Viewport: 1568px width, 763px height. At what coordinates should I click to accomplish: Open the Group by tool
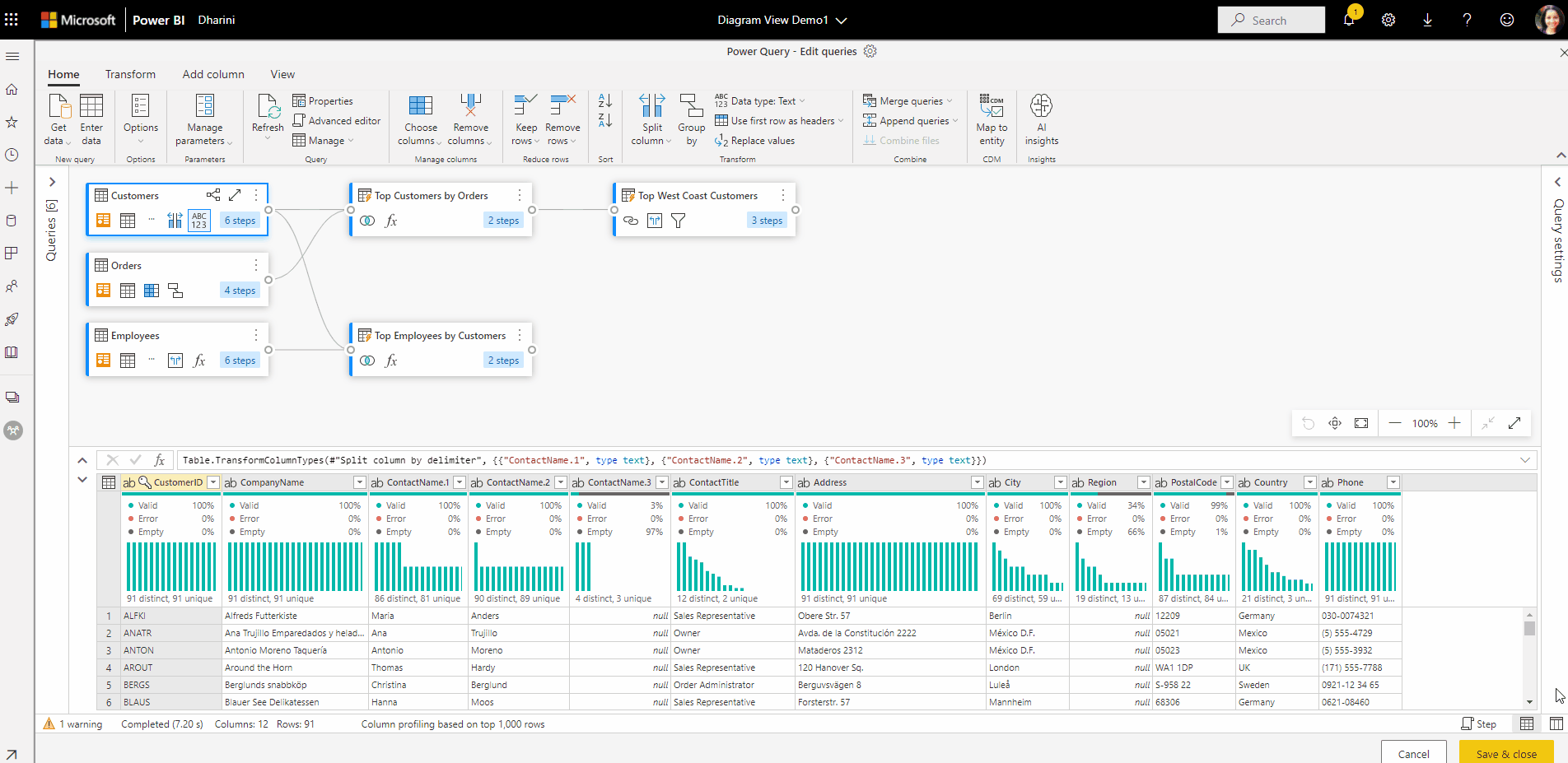[x=691, y=119]
